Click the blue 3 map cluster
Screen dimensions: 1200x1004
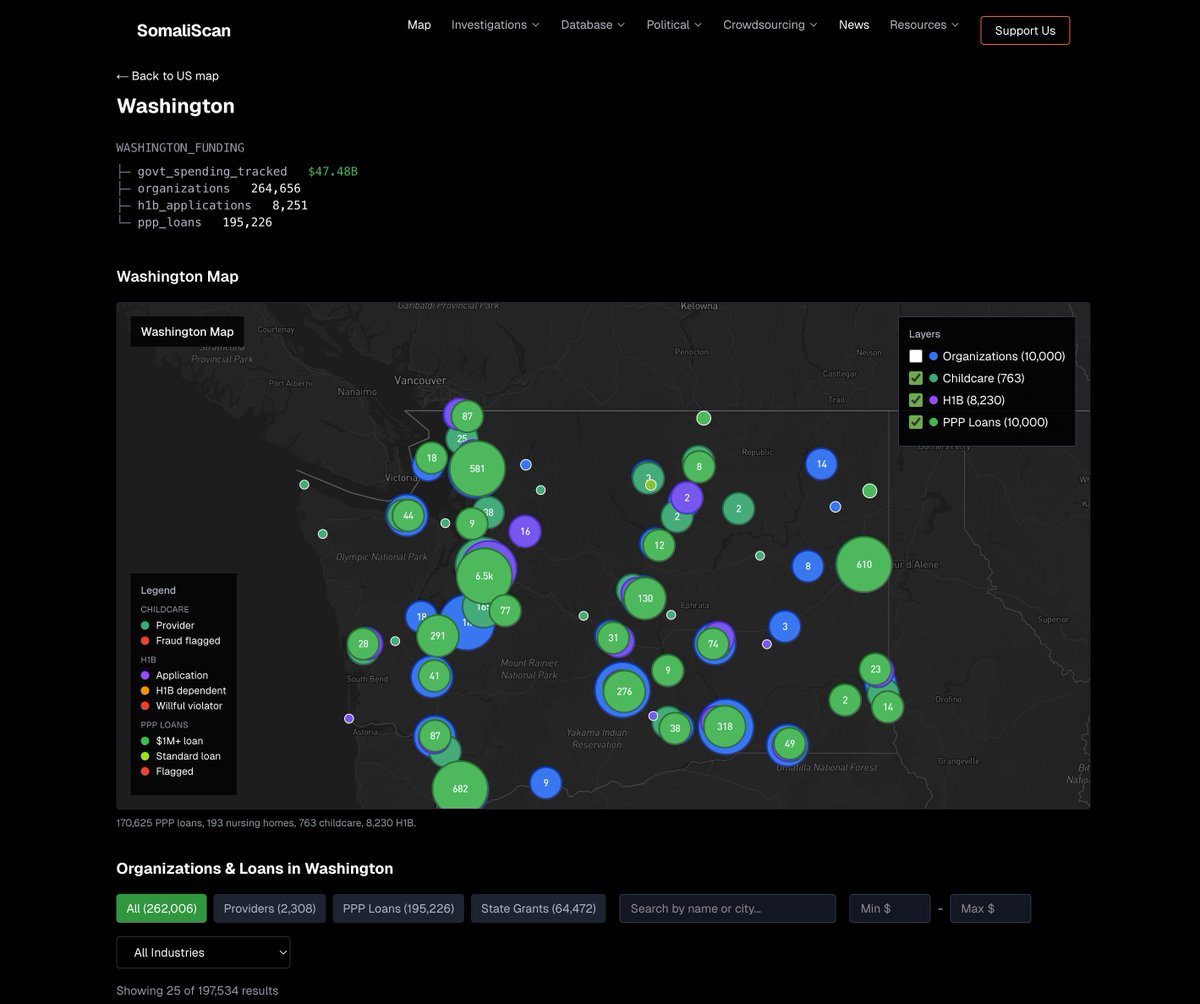point(785,627)
